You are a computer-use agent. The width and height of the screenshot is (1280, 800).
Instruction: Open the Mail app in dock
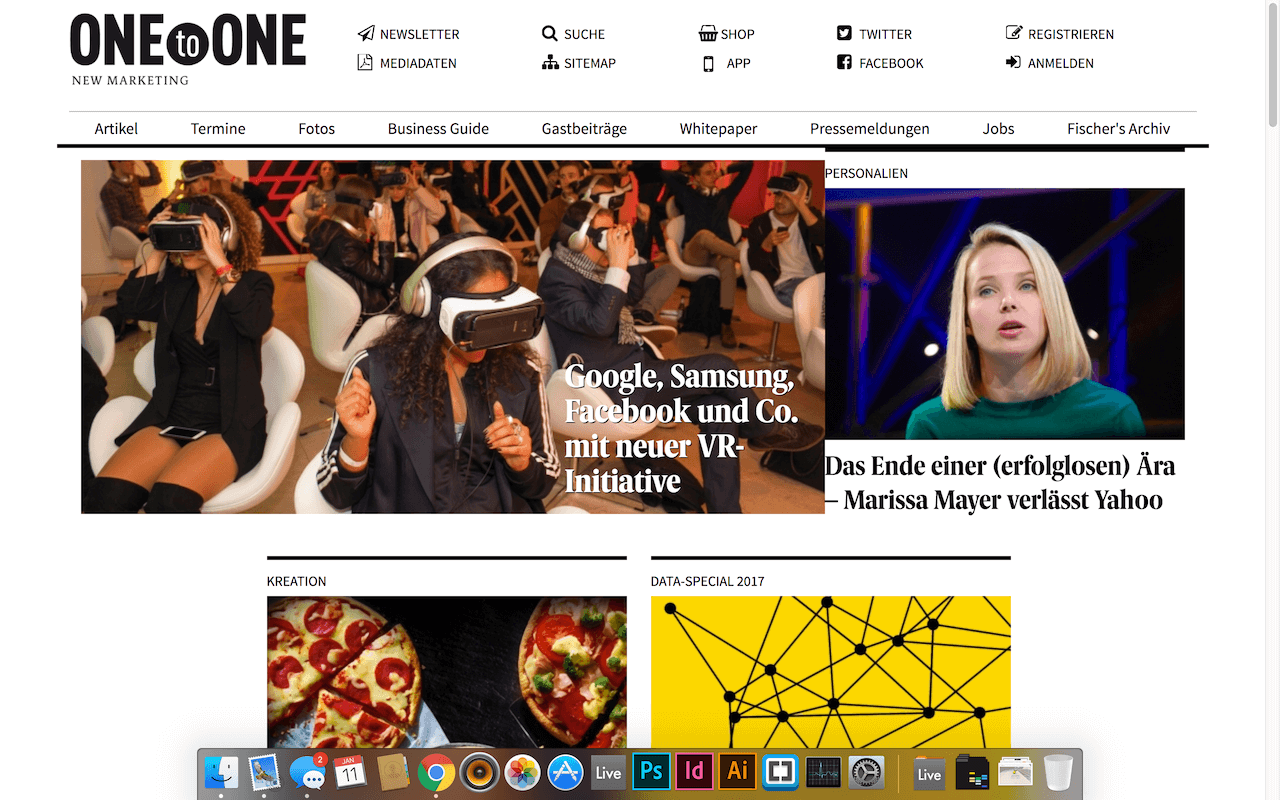point(264,772)
